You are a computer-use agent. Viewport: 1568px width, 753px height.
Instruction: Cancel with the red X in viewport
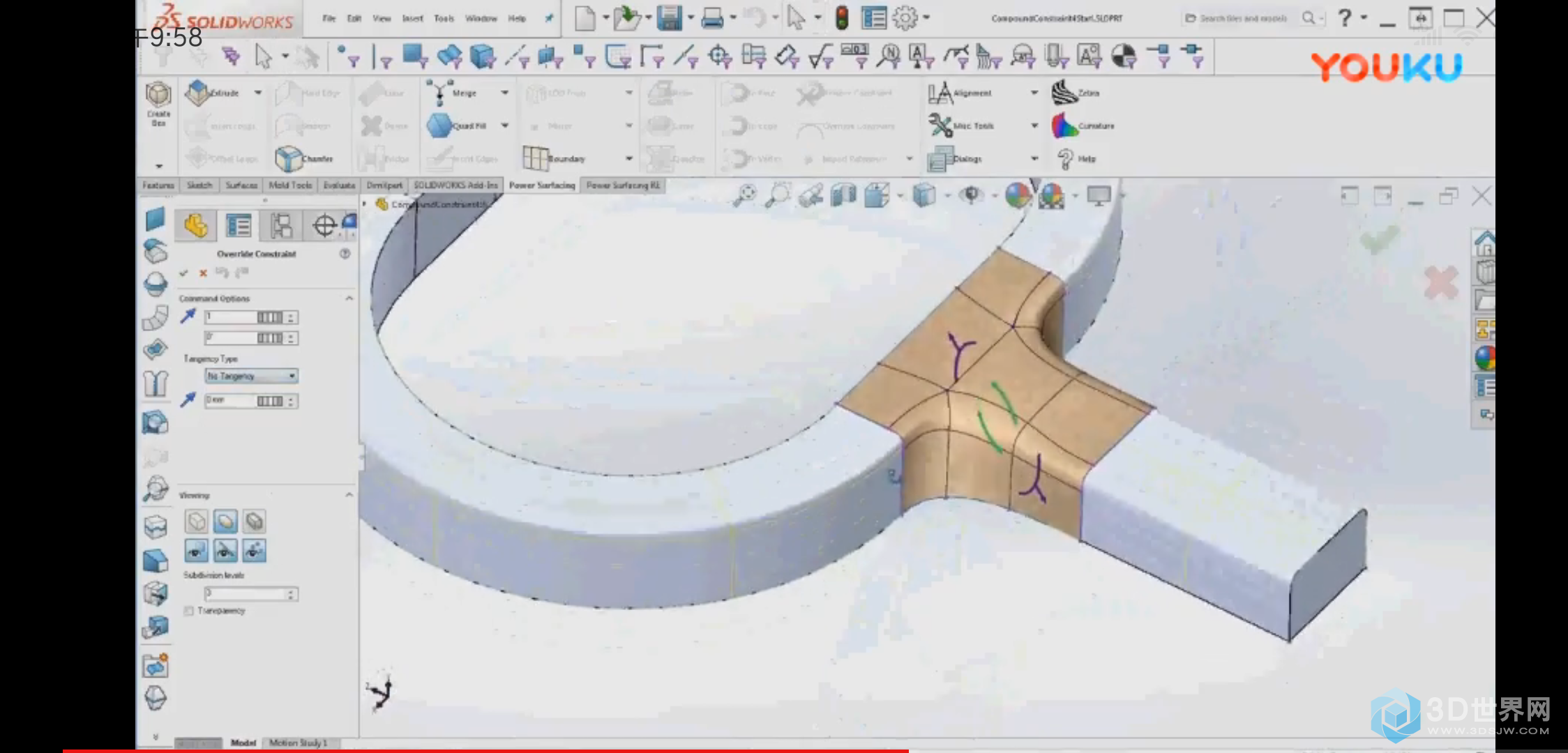pos(1441,282)
